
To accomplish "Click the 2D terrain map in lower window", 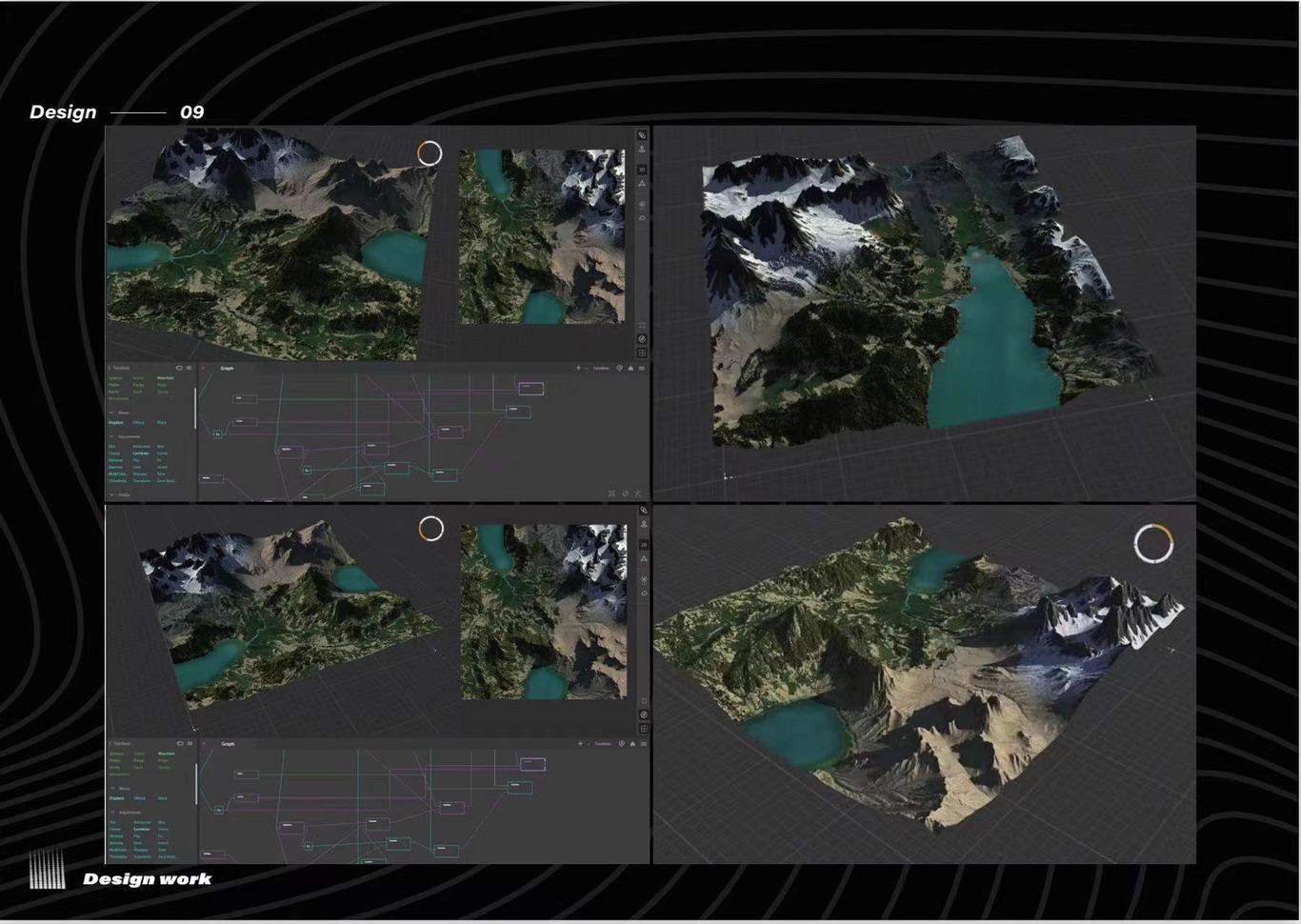I will (544, 612).
